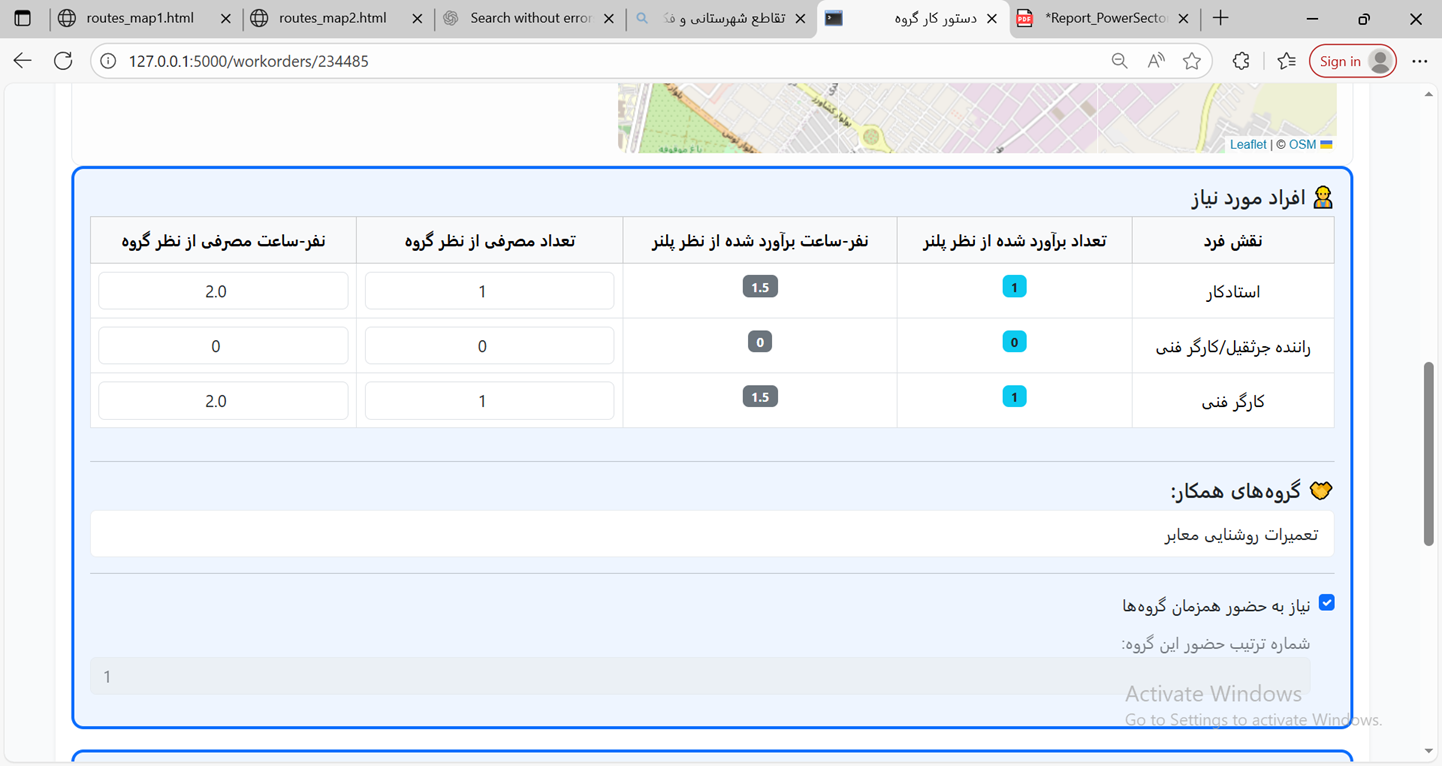Uncheck the نیاز به حضور همزمان گروه‌ها checkbox

[1327, 602]
